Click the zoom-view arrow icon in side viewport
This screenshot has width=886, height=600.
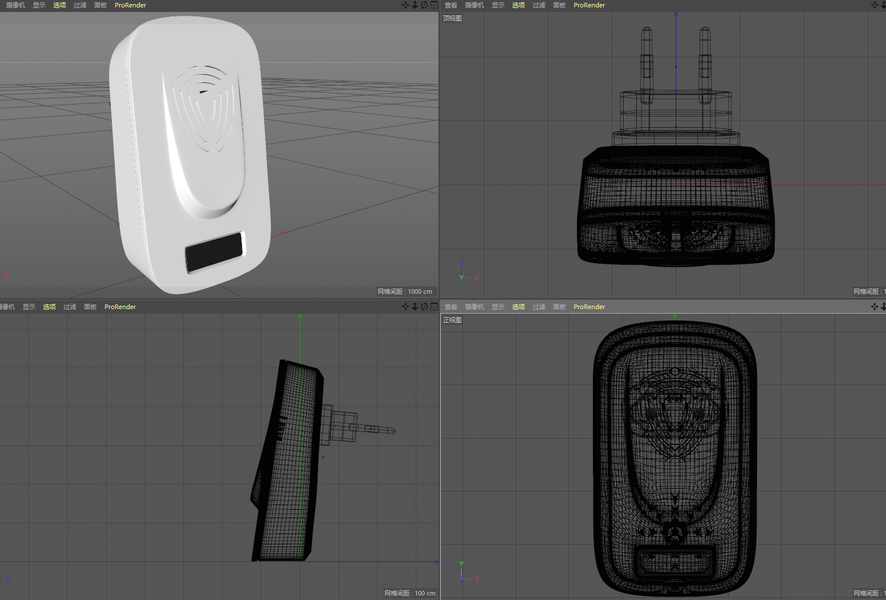(415, 307)
